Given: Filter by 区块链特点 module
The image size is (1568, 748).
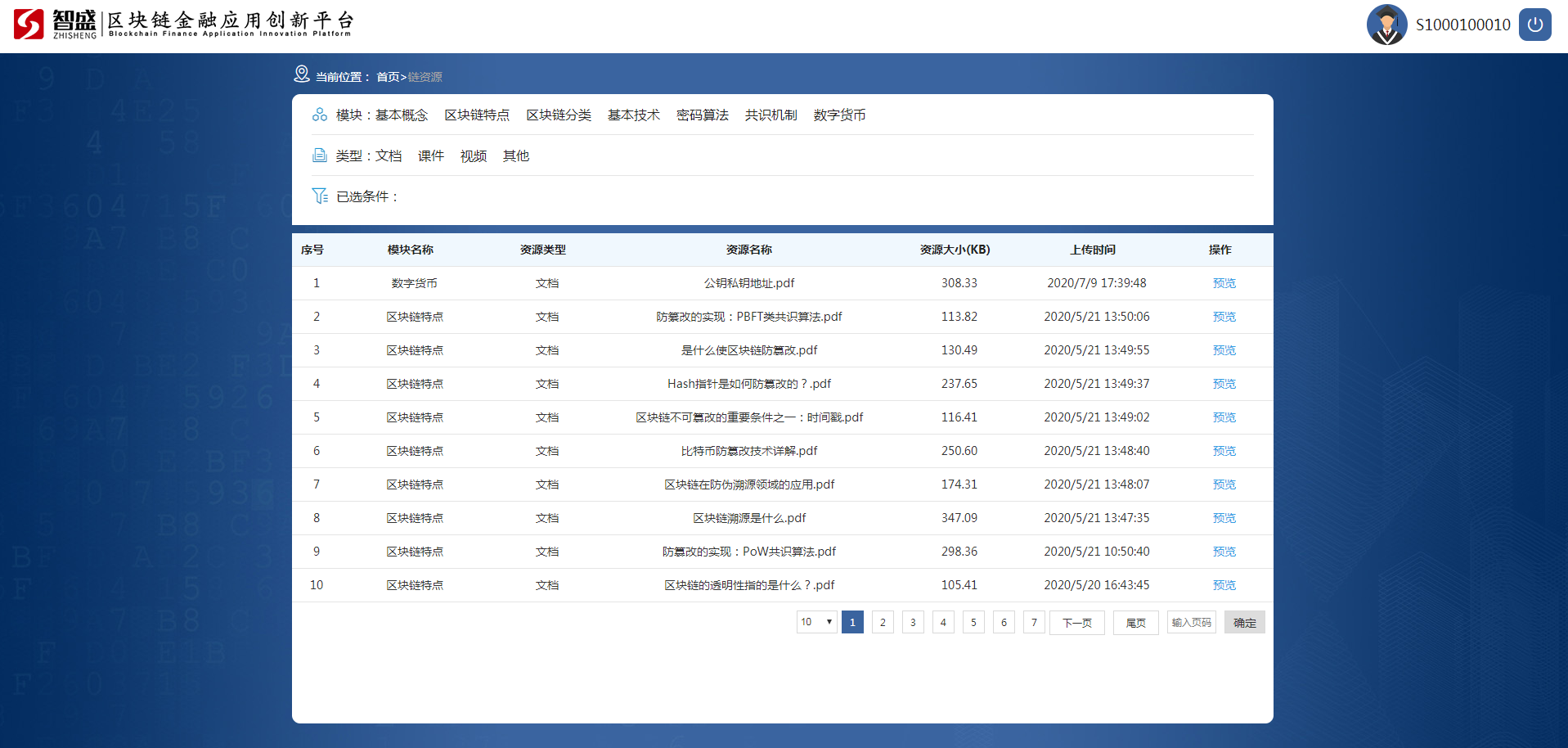Looking at the screenshot, I should 477,115.
